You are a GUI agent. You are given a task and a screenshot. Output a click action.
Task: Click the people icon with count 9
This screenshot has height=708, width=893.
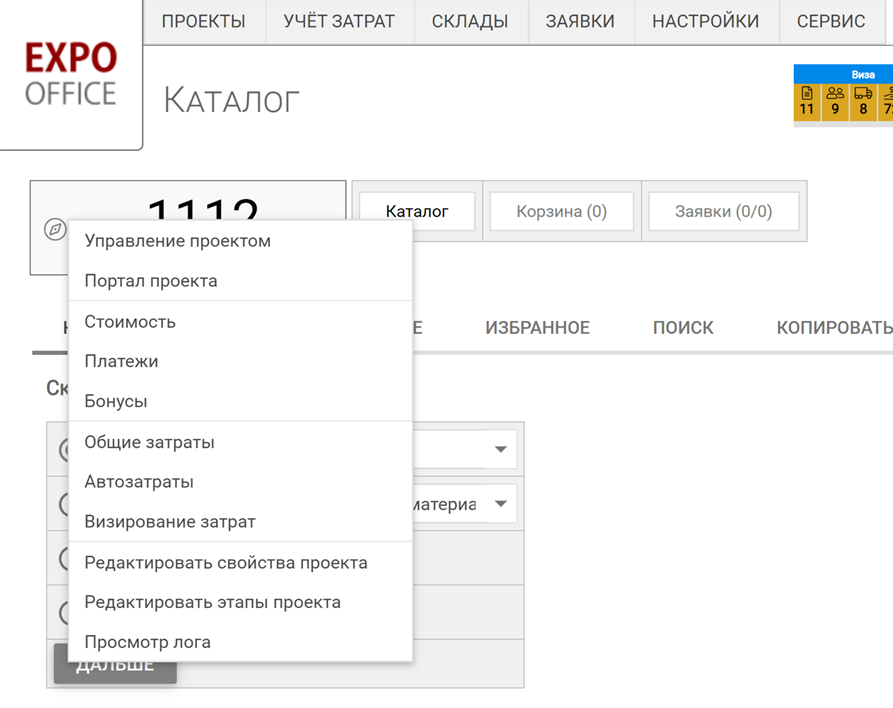pyautogui.click(x=835, y=101)
